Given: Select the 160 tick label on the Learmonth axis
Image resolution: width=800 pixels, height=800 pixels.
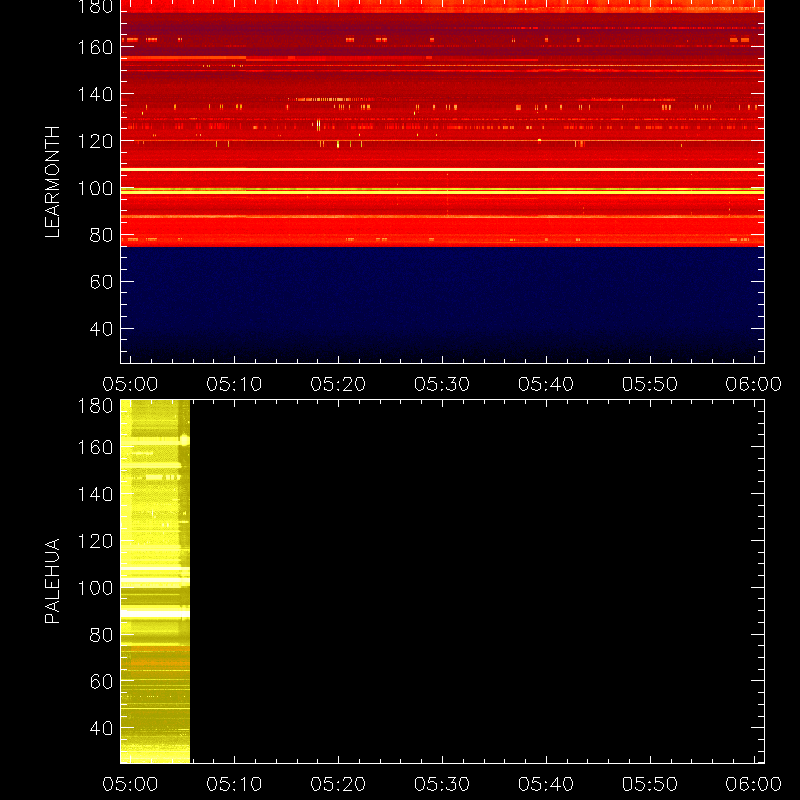Looking at the screenshot, I should (x=95, y=47).
